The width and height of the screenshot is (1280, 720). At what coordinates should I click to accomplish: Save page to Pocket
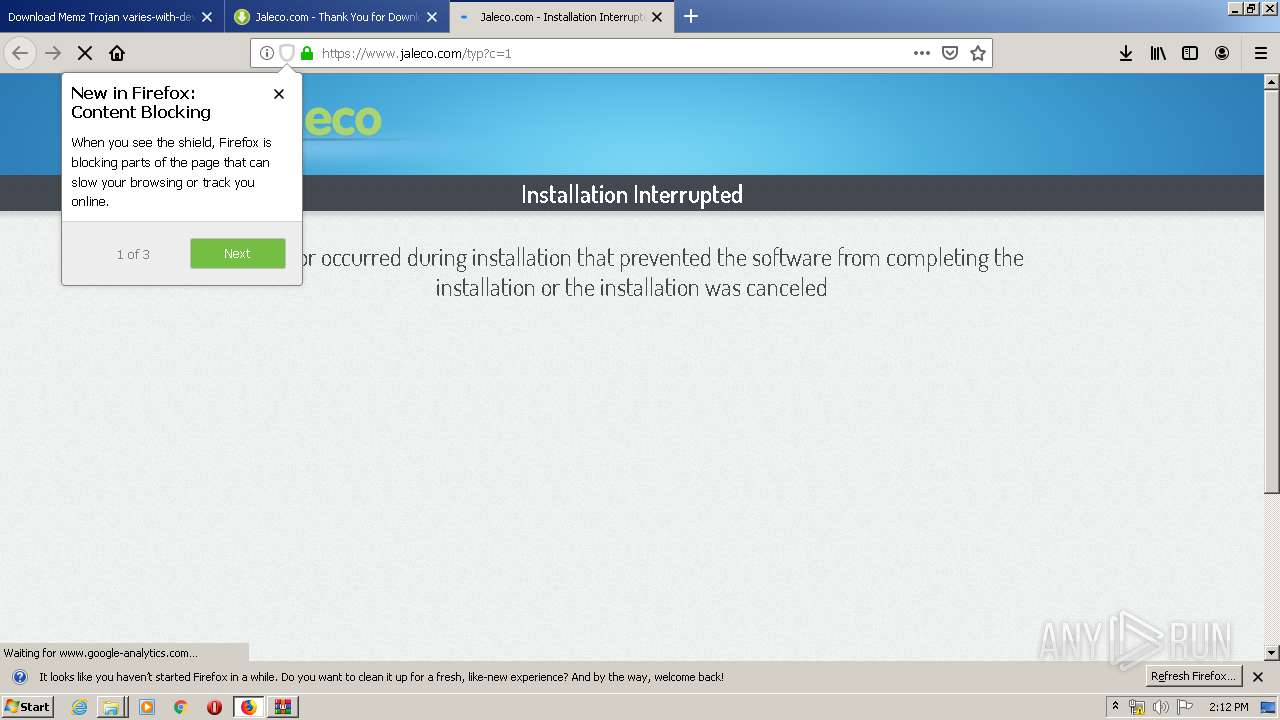(x=950, y=53)
